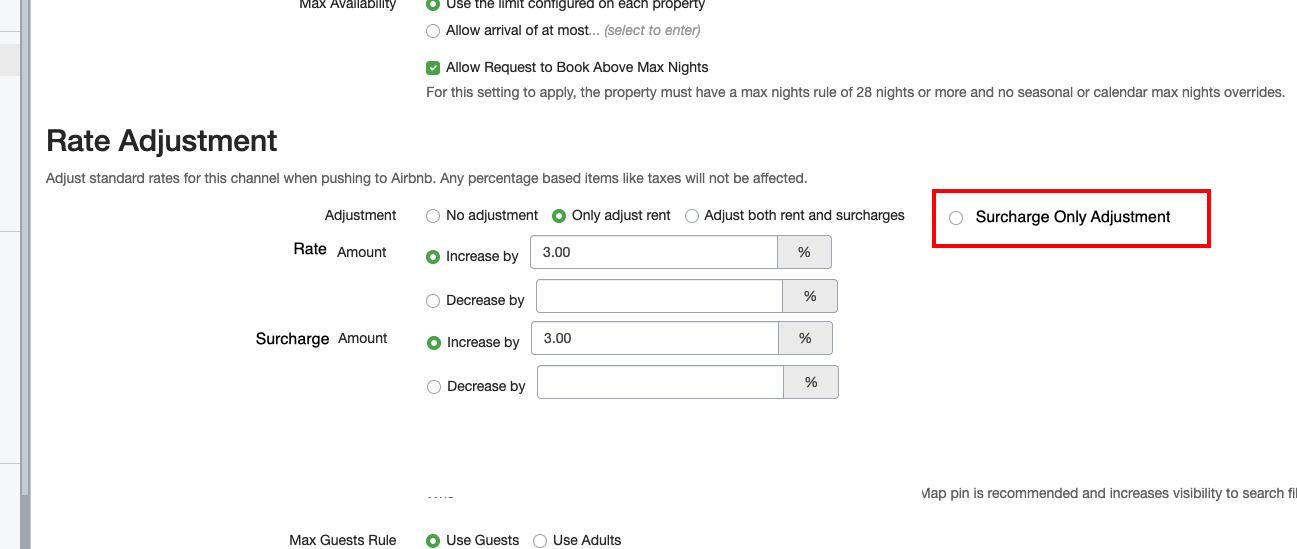Image resolution: width=1297 pixels, height=549 pixels.
Task: Select 'Use the limit configured on each property'
Action: 433,5
